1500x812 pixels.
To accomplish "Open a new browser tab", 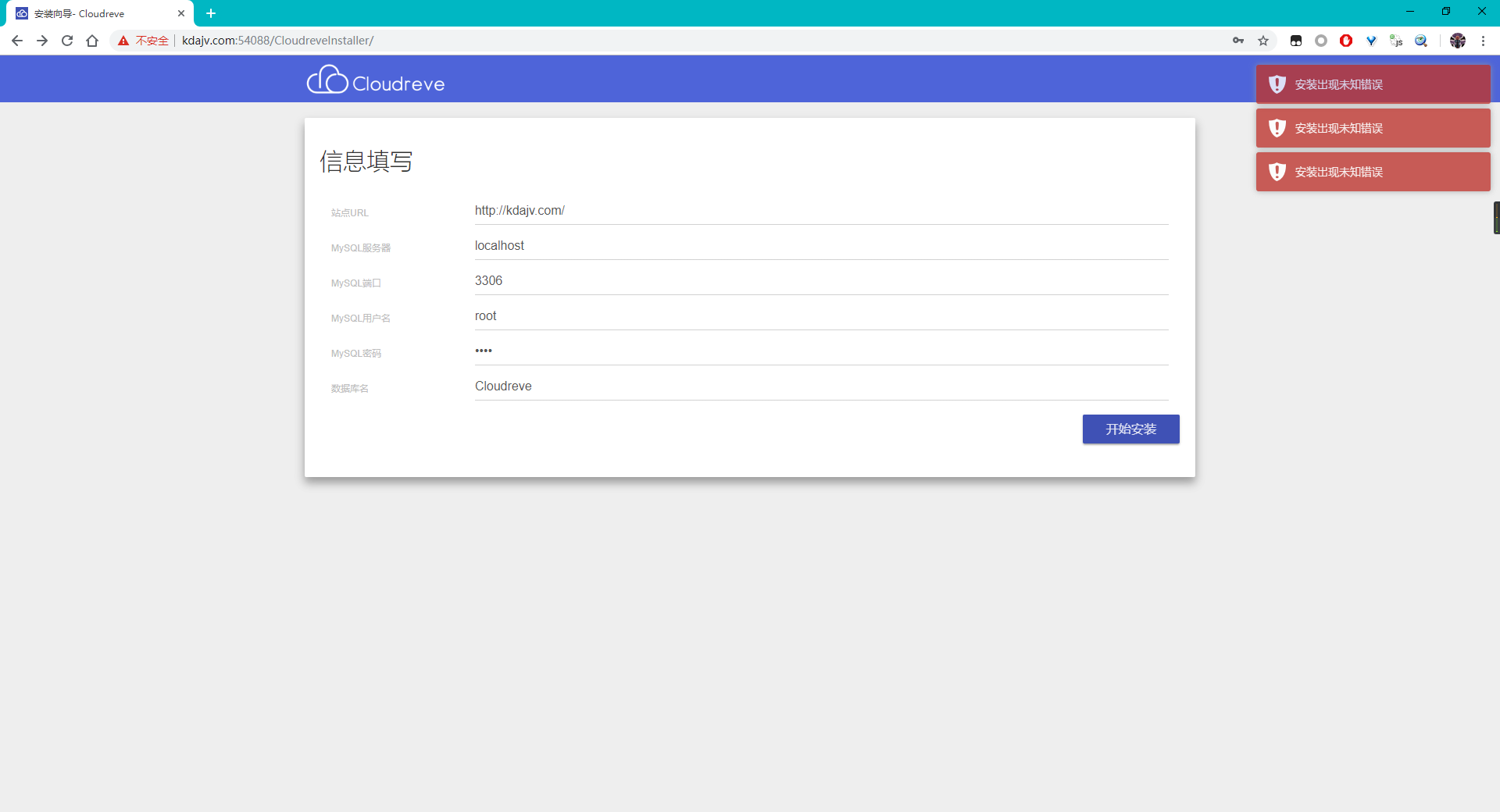I will [211, 13].
